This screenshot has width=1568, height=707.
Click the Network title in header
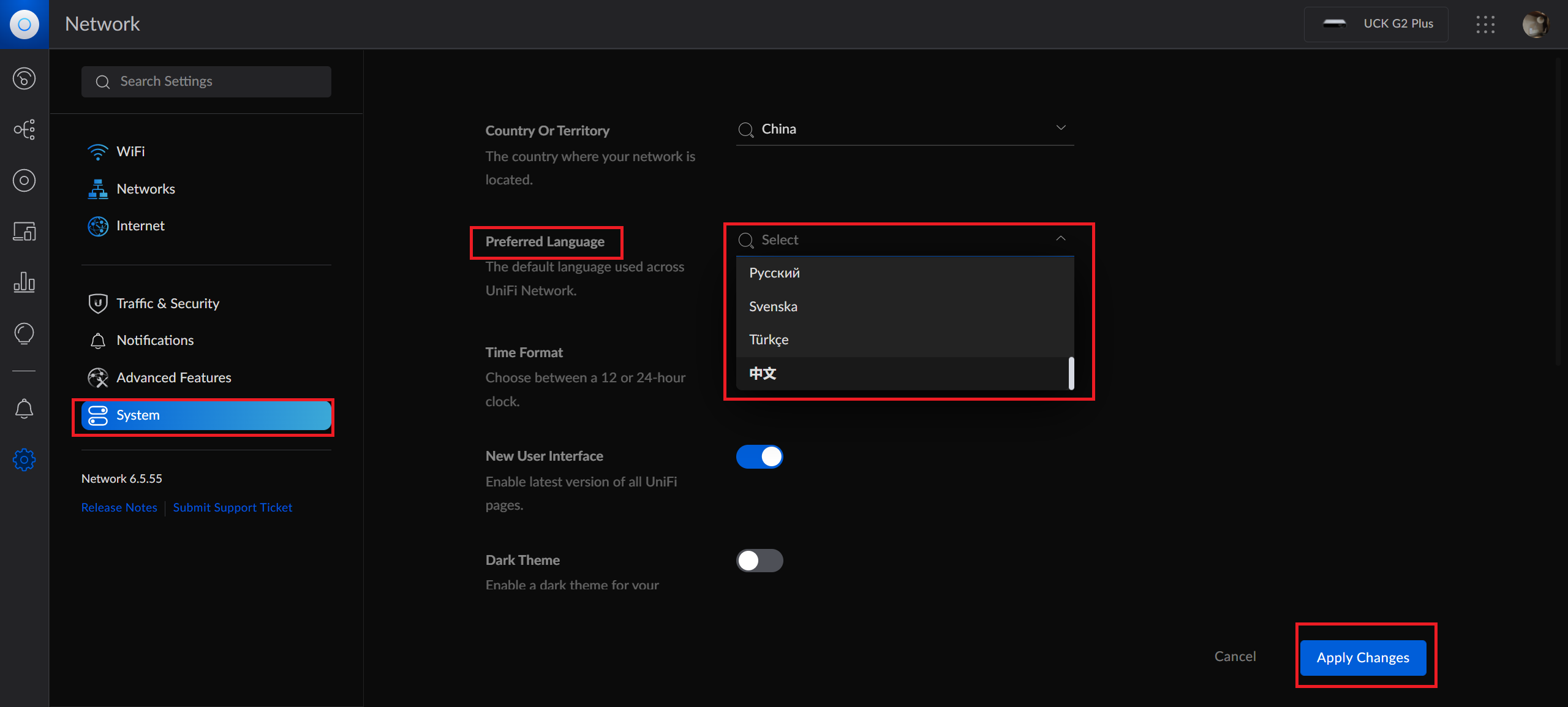(x=102, y=24)
